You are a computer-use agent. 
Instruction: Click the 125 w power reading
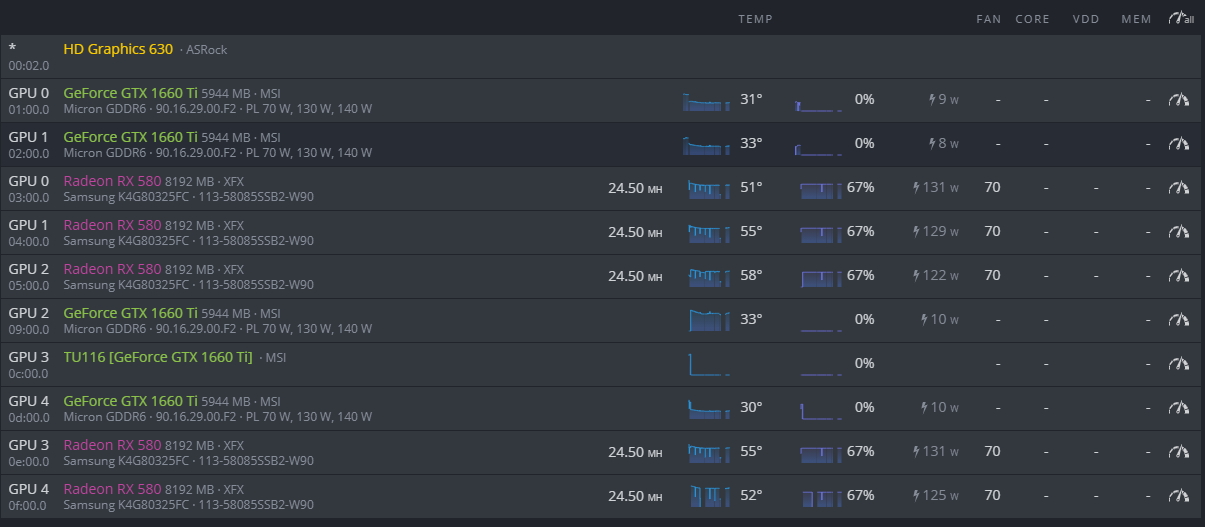click(x=936, y=495)
